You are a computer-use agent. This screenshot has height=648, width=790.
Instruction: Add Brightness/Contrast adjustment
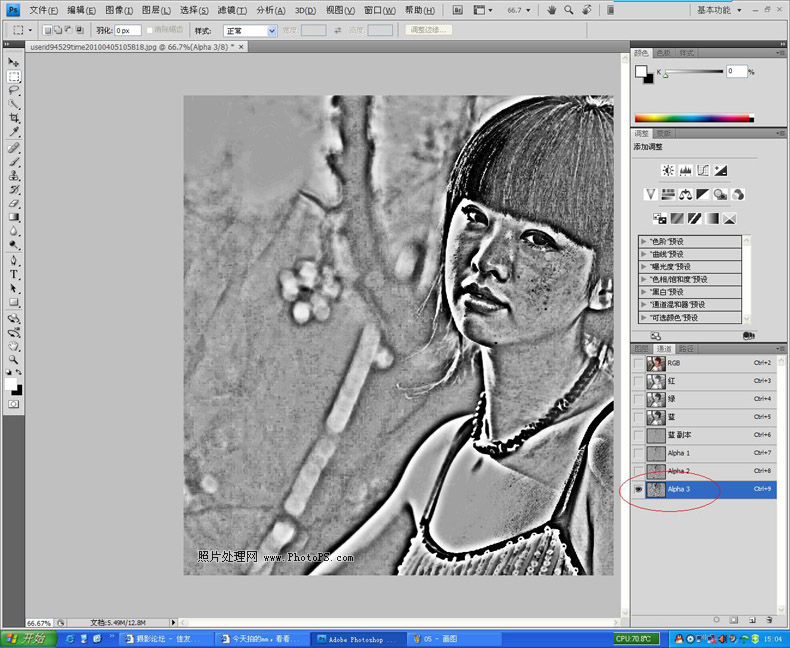point(668,170)
